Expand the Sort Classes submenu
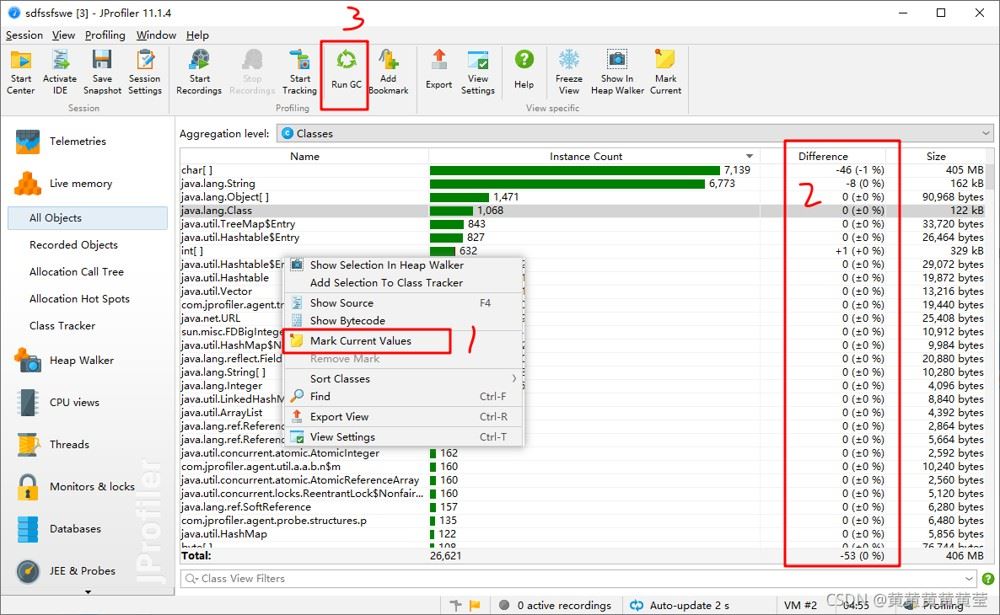This screenshot has width=1000, height=615. tap(404, 378)
